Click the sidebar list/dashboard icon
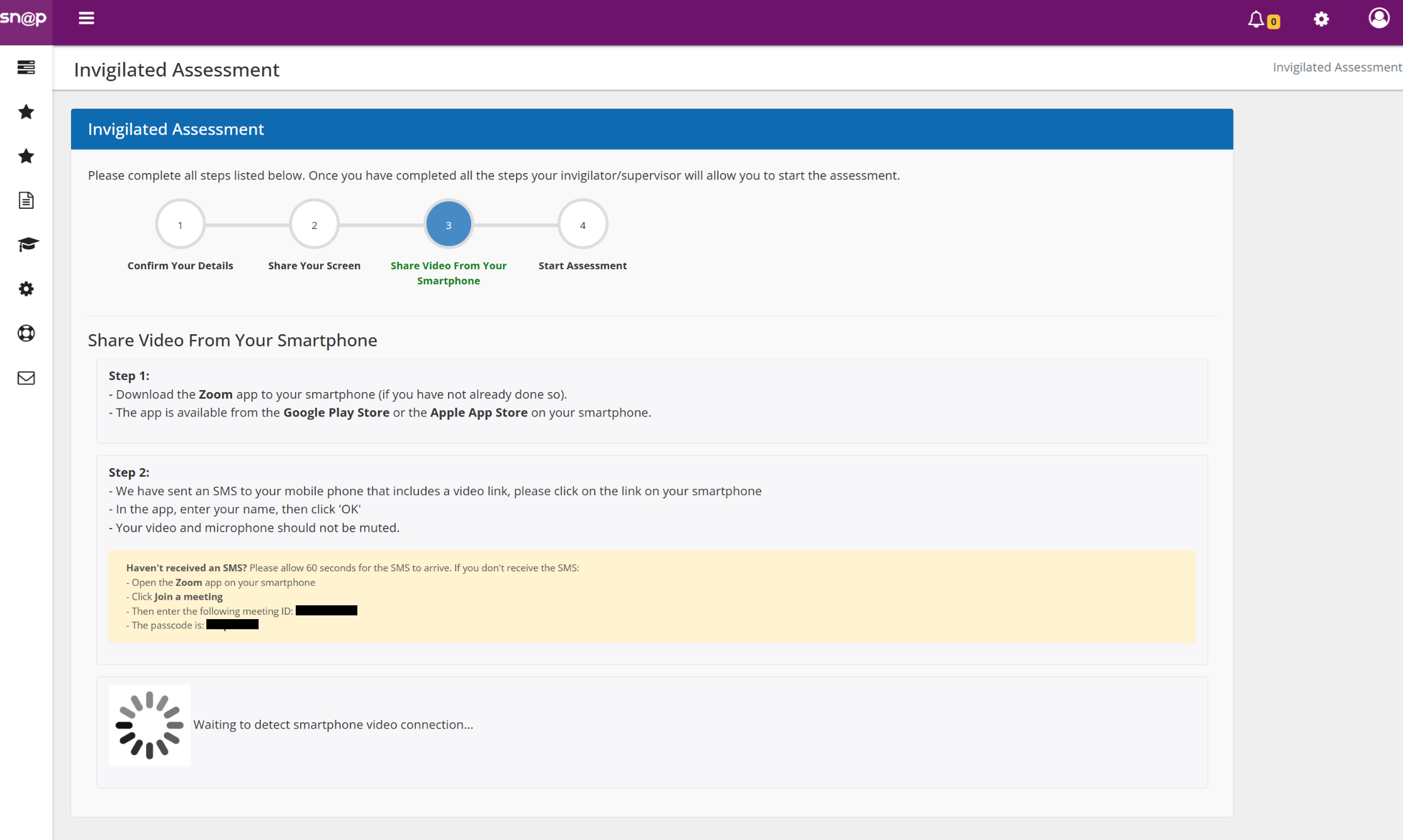 click(x=26, y=67)
